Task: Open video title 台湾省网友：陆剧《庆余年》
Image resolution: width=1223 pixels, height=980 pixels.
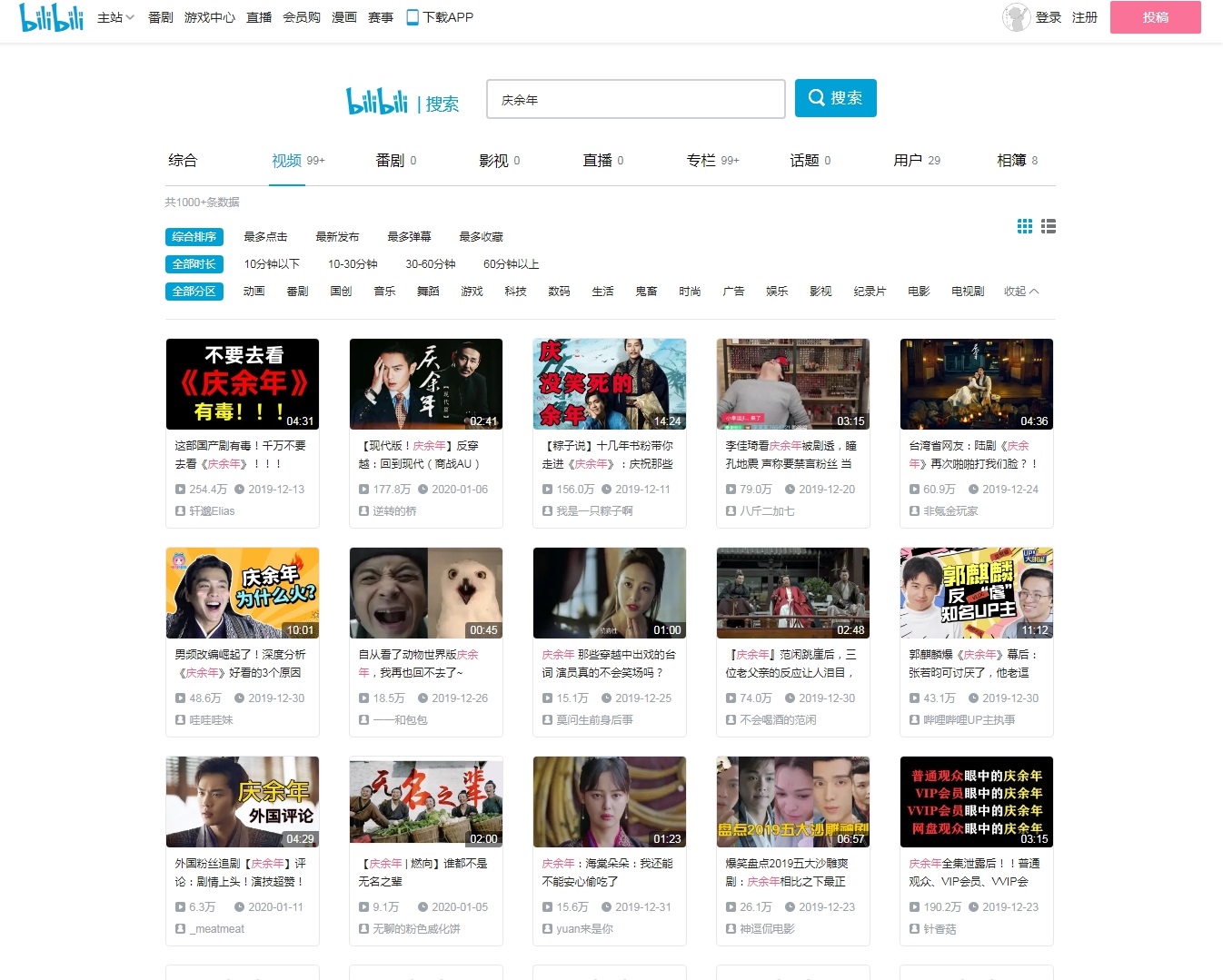Action: pyautogui.click(x=974, y=455)
